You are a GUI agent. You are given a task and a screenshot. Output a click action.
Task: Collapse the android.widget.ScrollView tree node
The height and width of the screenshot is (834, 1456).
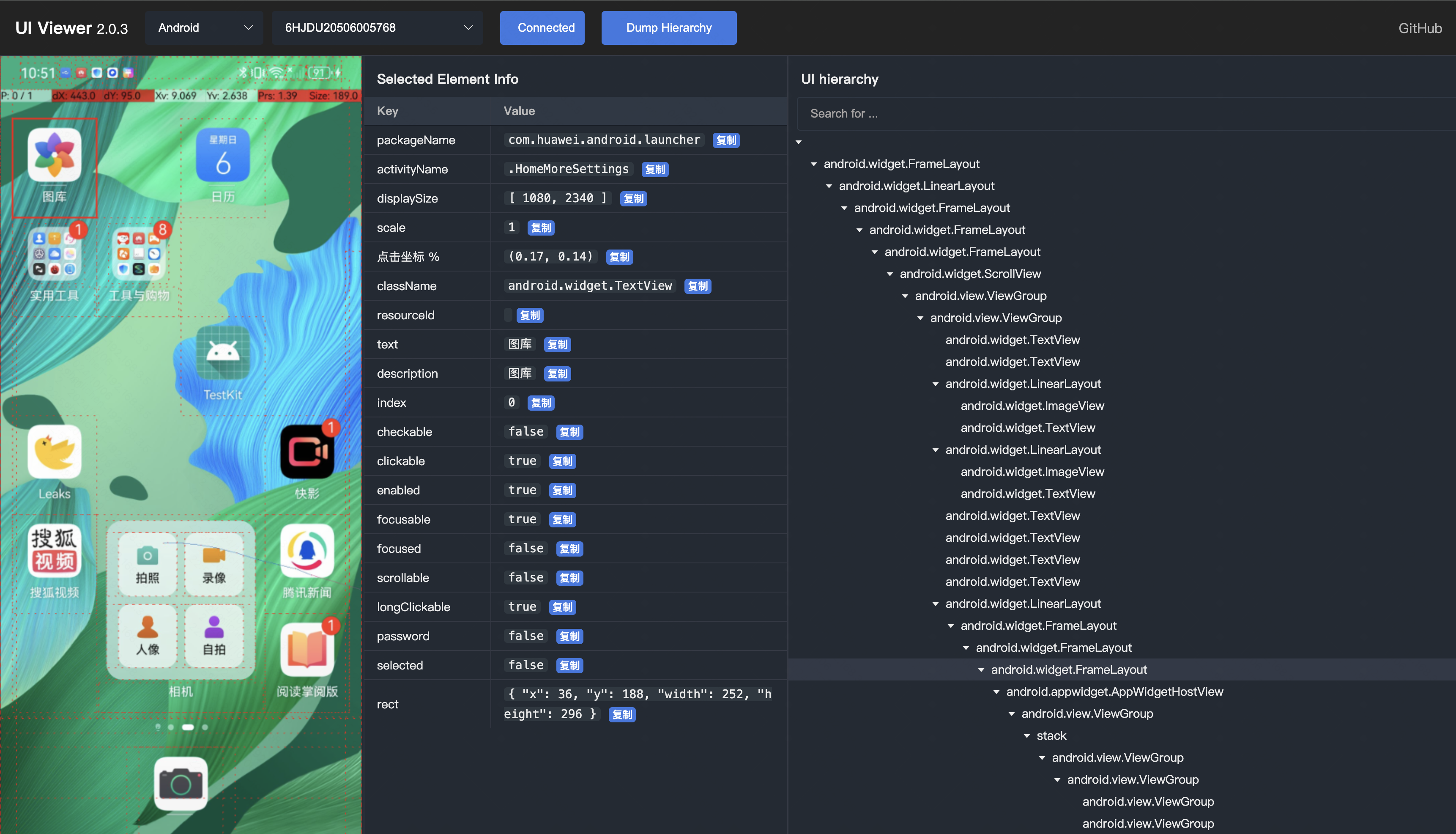click(x=890, y=274)
